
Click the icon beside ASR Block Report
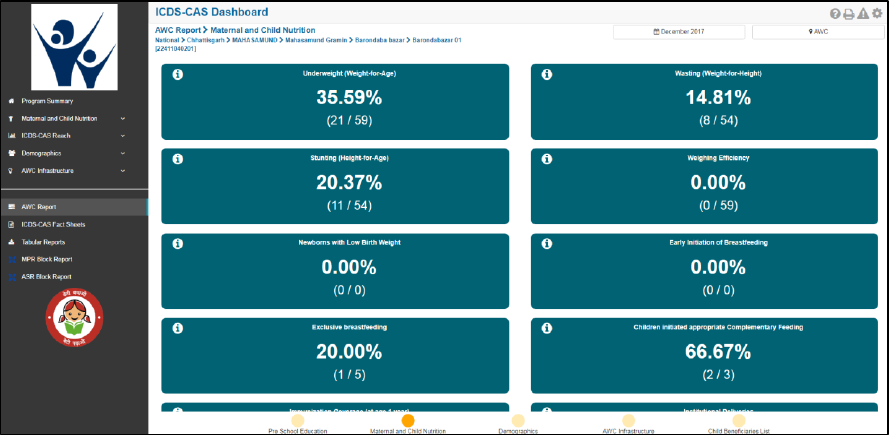pos(11,277)
